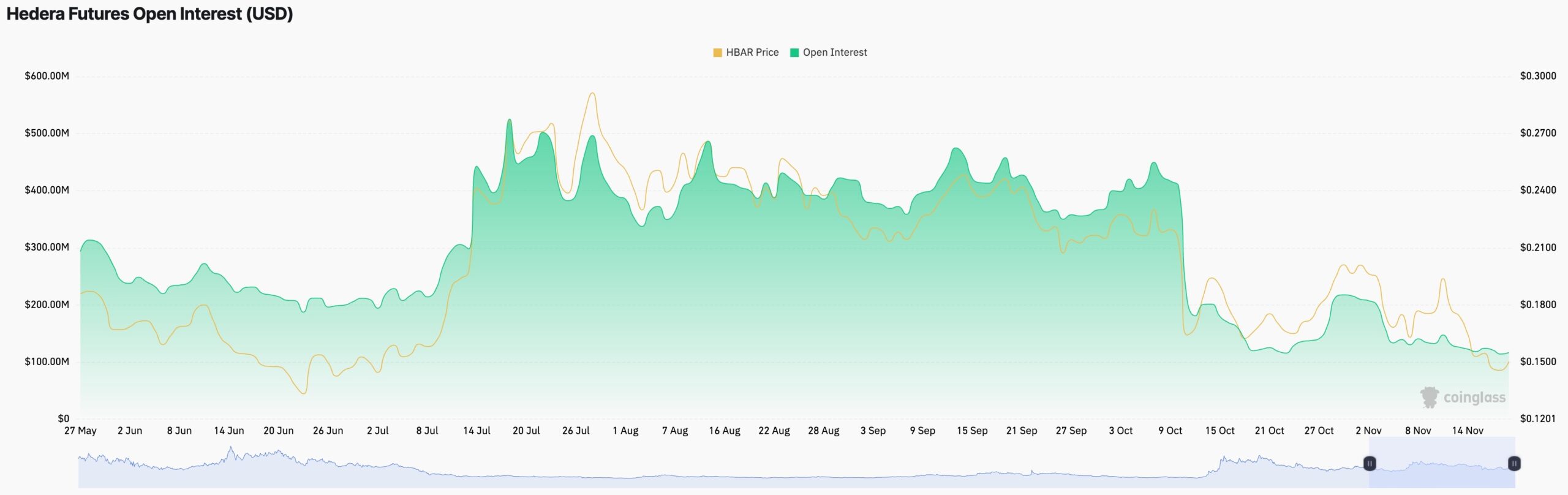Click the 14 Jun date label

pos(229,431)
